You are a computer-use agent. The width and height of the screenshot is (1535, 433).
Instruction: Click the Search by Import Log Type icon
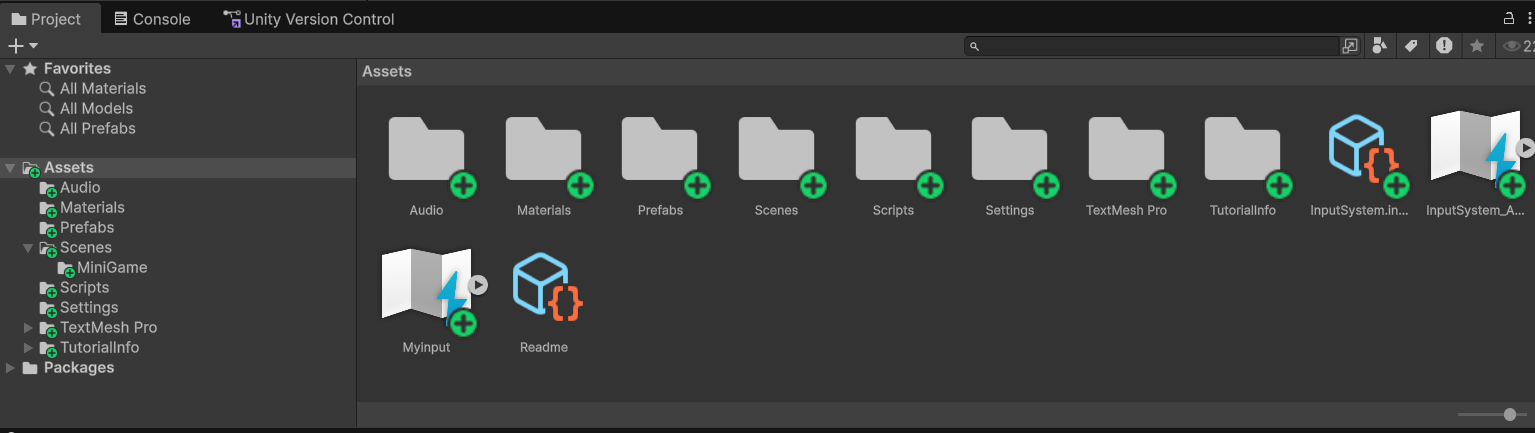click(1444, 46)
